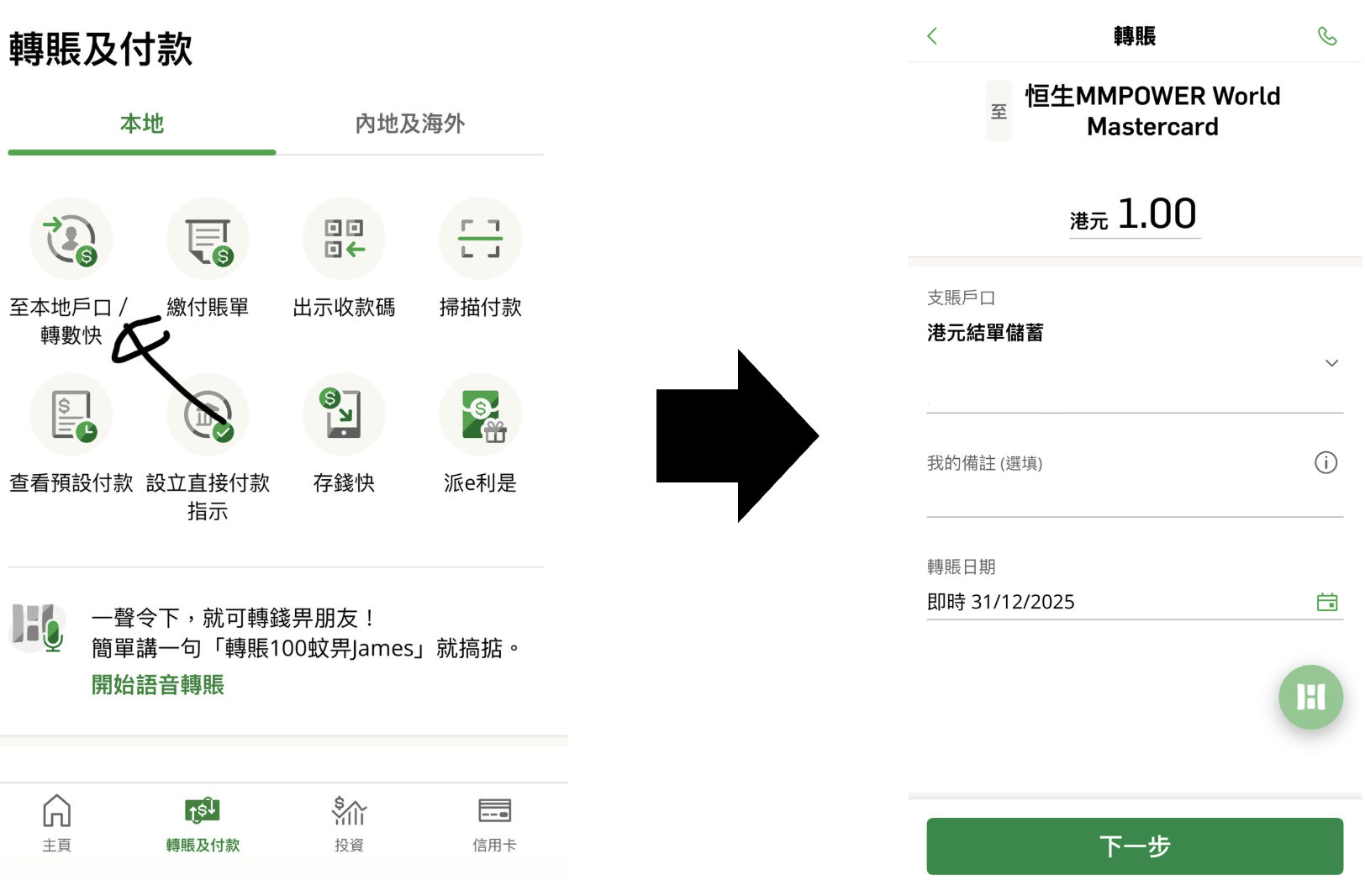Open the calendar icon for 轉賬日期
Viewport: 1365px width, 896px height.
1327,602
